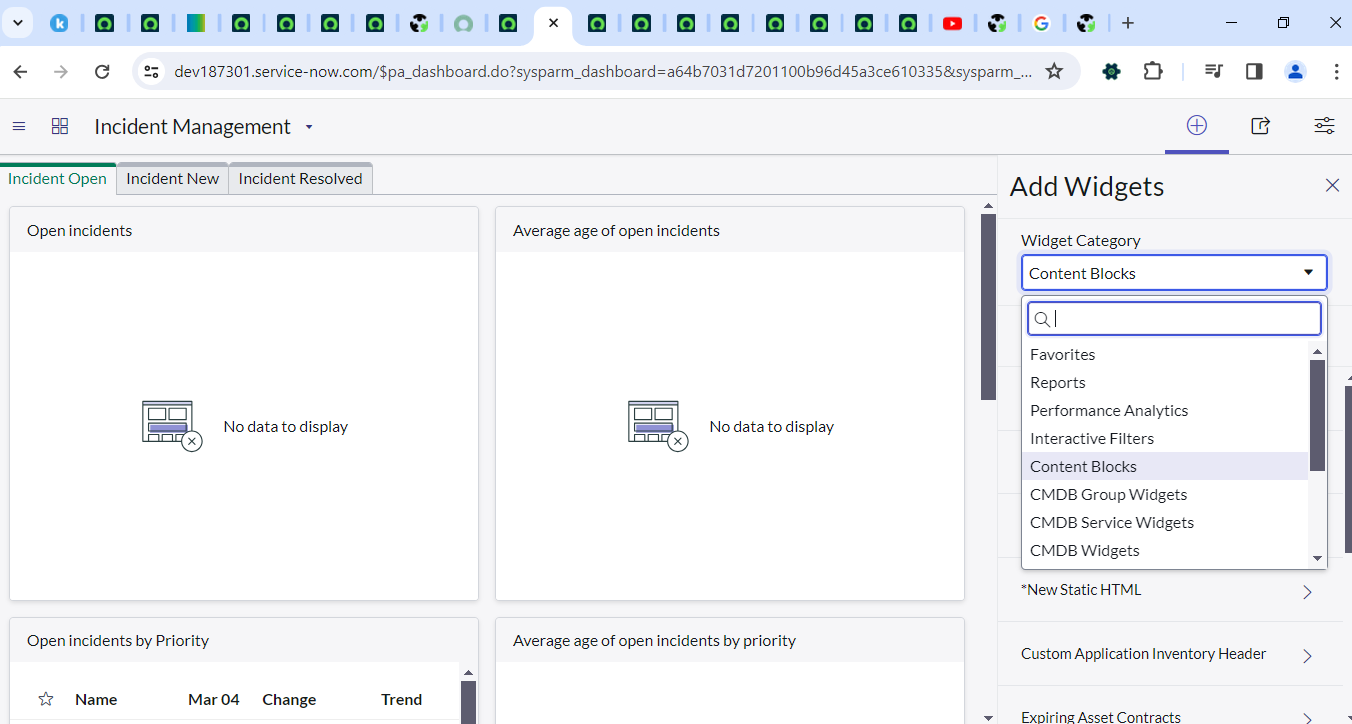Viewport: 1352px width, 724px height.
Task: Click the category list scrollbar up arrow
Action: pos(1317,351)
